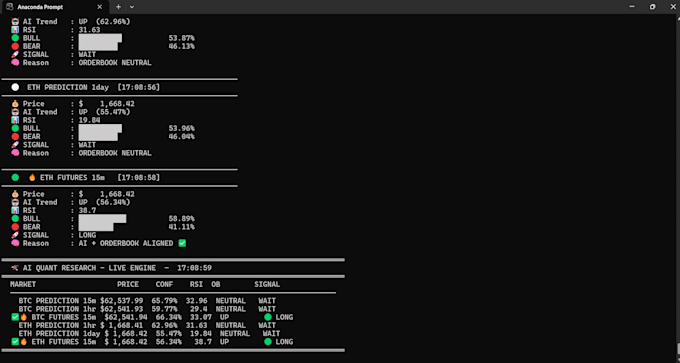Click the CONF column header
This screenshot has height=363, width=680.
coord(164,285)
